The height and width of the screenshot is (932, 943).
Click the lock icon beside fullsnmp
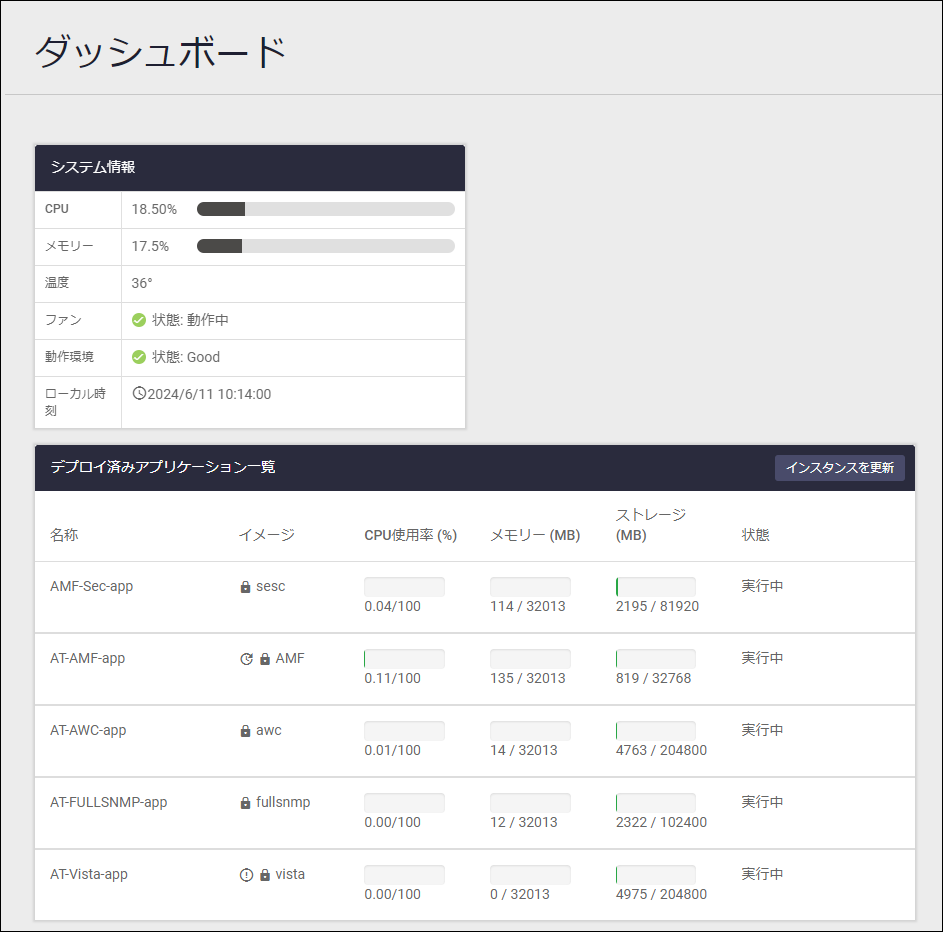(x=245, y=803)
